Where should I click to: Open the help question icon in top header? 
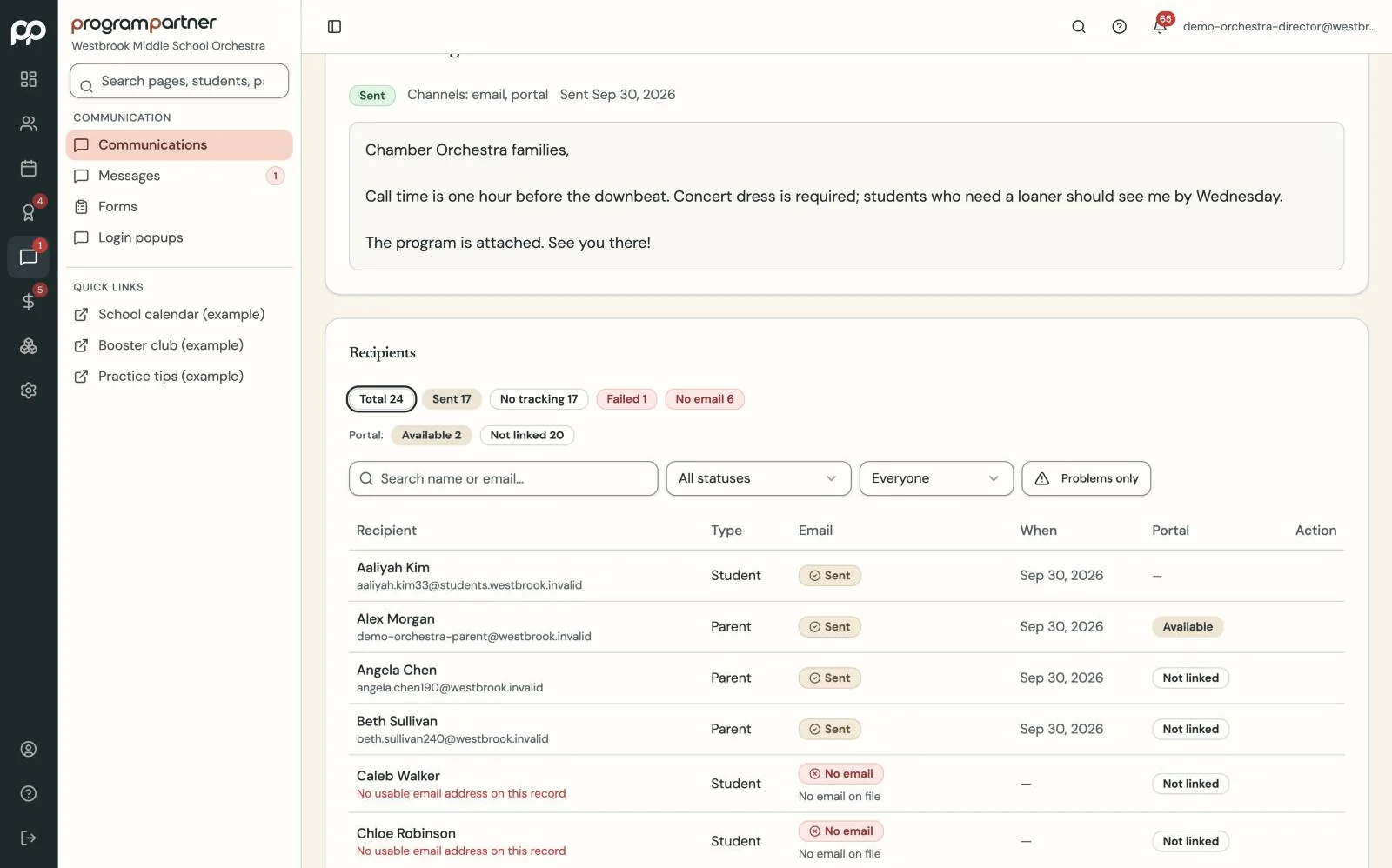point(1120,26)
